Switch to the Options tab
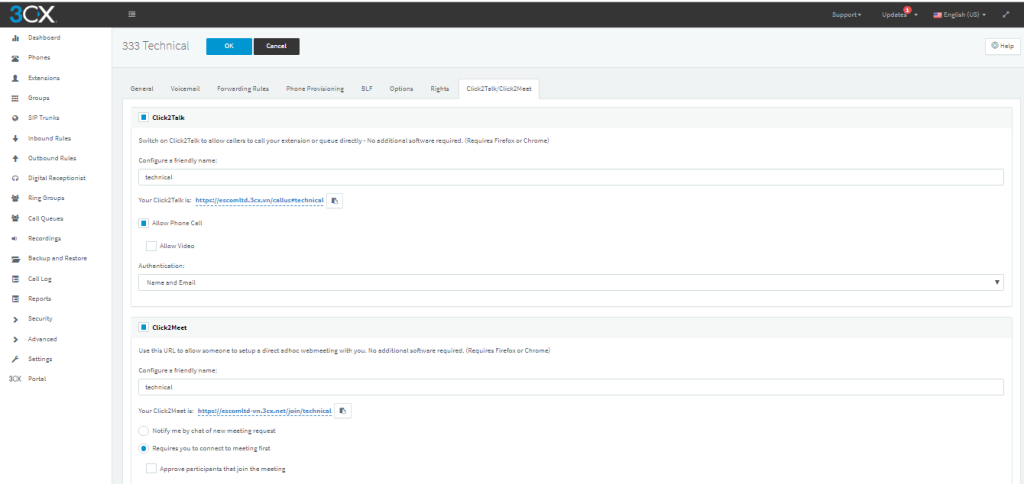 click(x=402, y=89)
